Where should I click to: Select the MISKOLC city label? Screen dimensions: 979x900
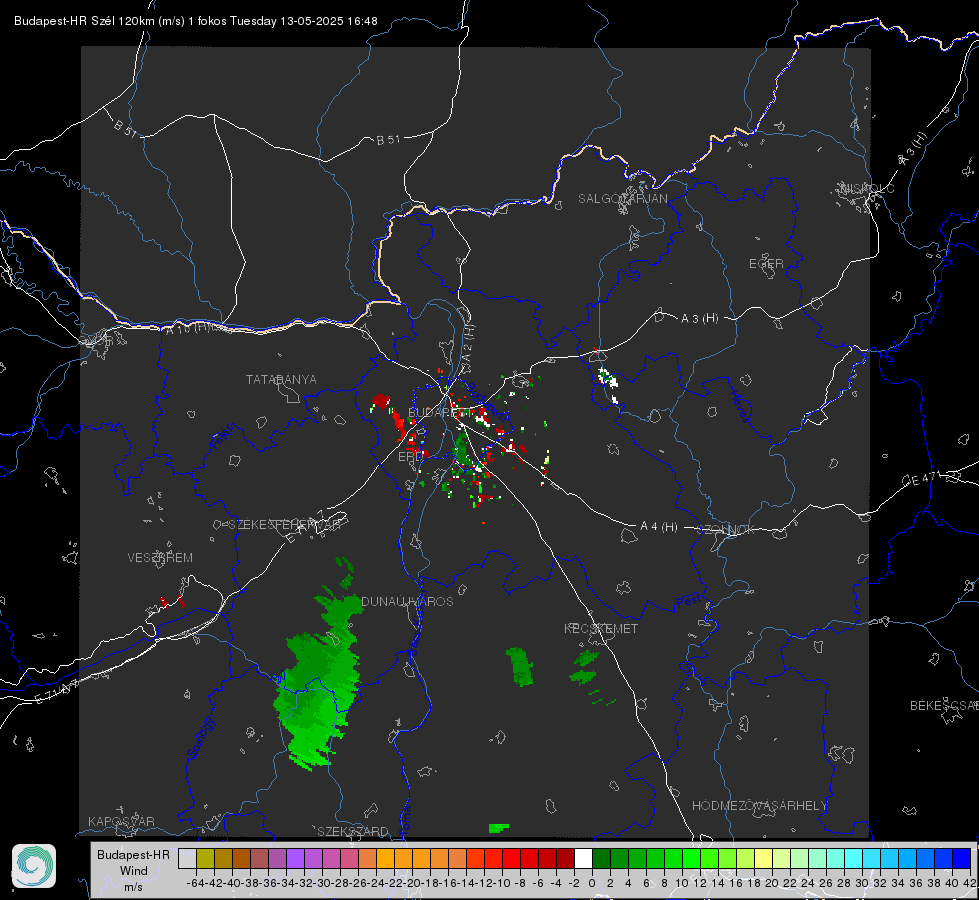click(x=867, y=188)
